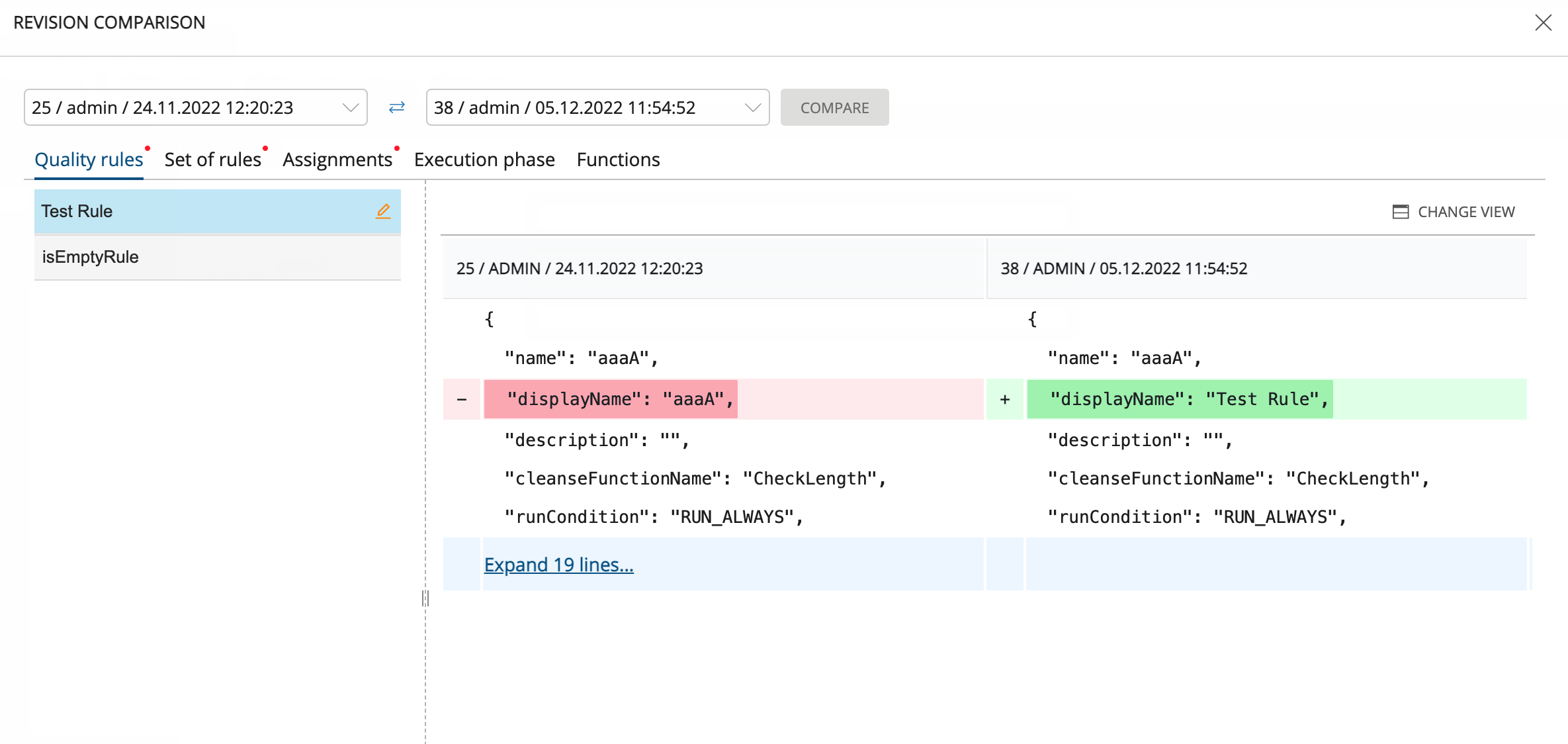Click the left column header 25 / ADMIN / 24.11.2022
Viewport: 1568px width, 744px height.
point(580,268)
